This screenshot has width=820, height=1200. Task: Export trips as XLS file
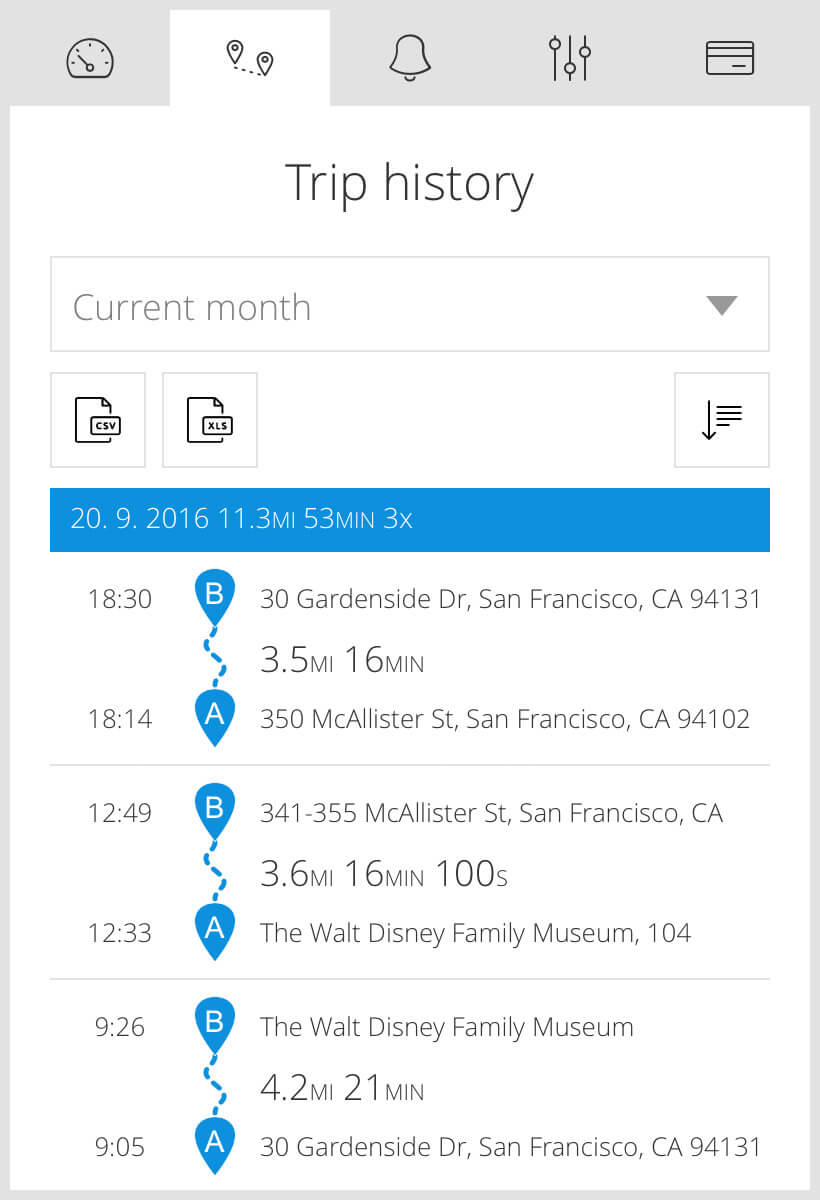pos(210,420)
